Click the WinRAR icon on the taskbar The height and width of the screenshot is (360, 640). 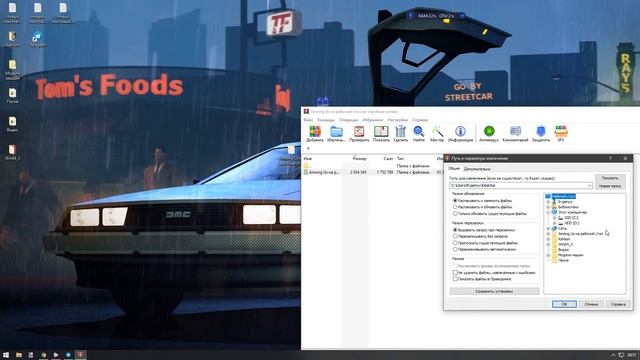click(81, 355)
